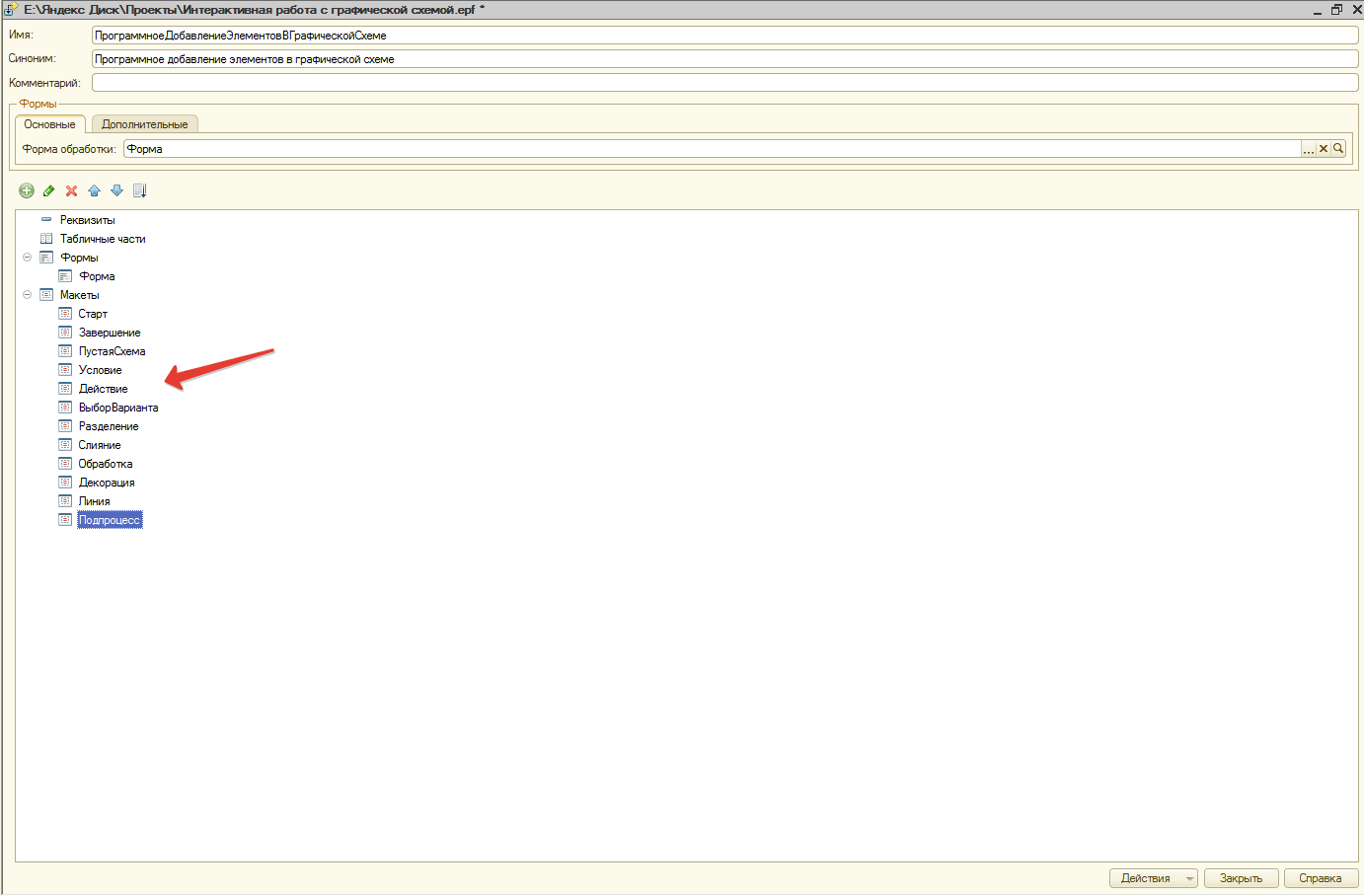Click the pencil Edit icon in toolbar
Viewport: 1364px width, 896px height.
(48, 190)
